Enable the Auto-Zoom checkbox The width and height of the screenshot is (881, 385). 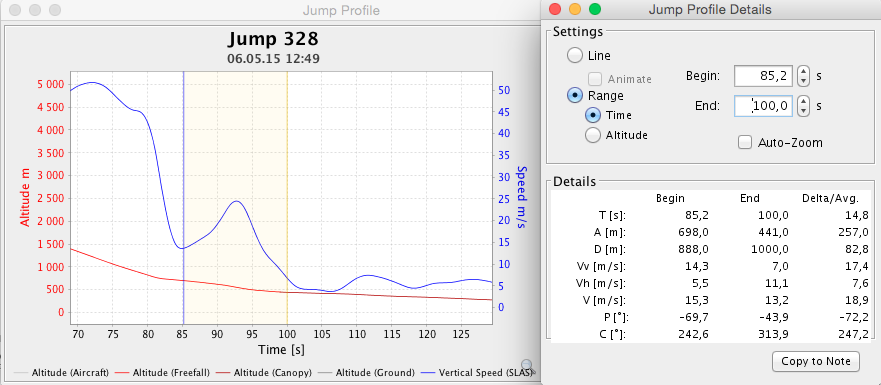click(x=745, y=143)
